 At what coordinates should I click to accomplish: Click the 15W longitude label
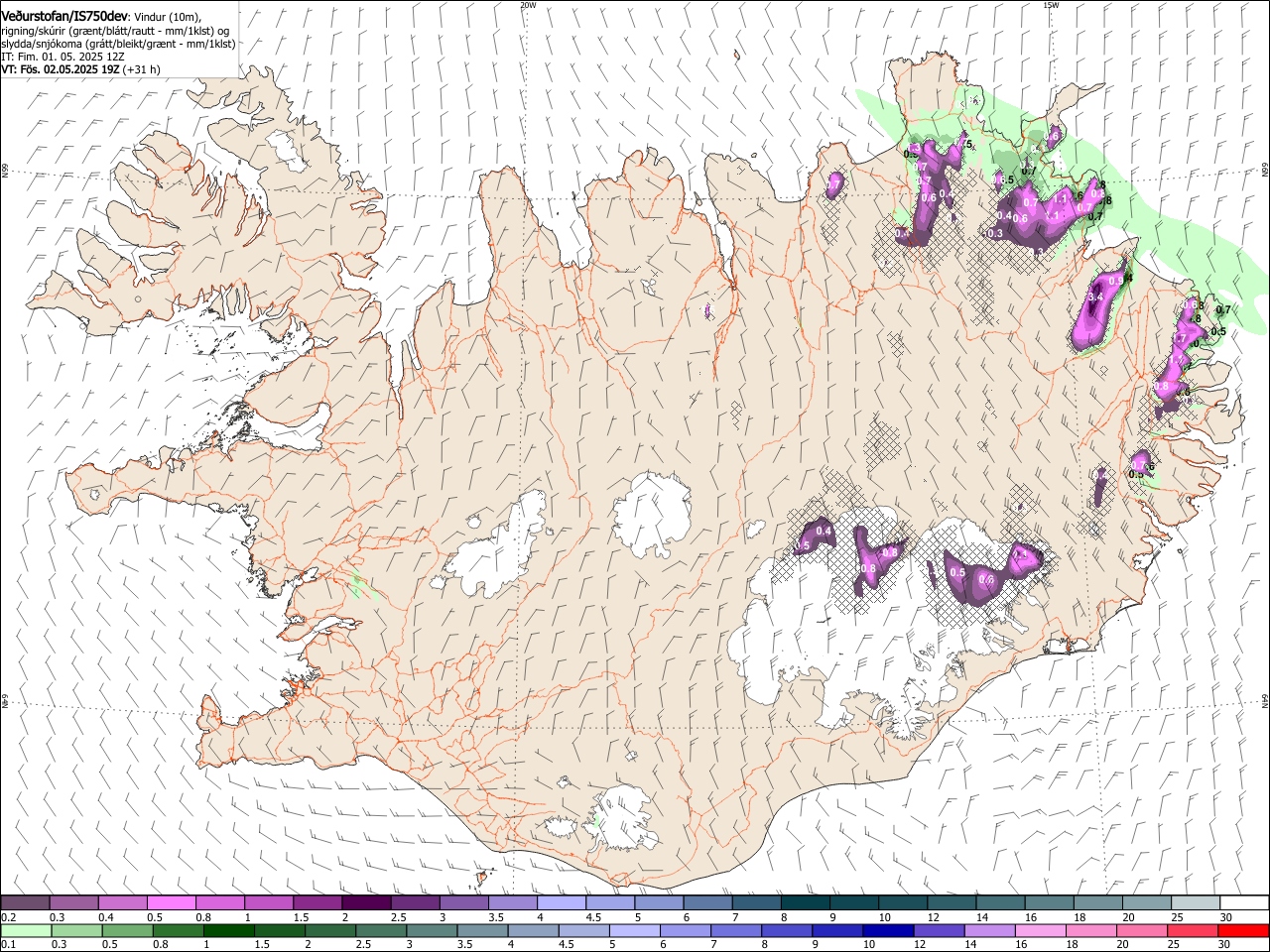(1051, 5)
